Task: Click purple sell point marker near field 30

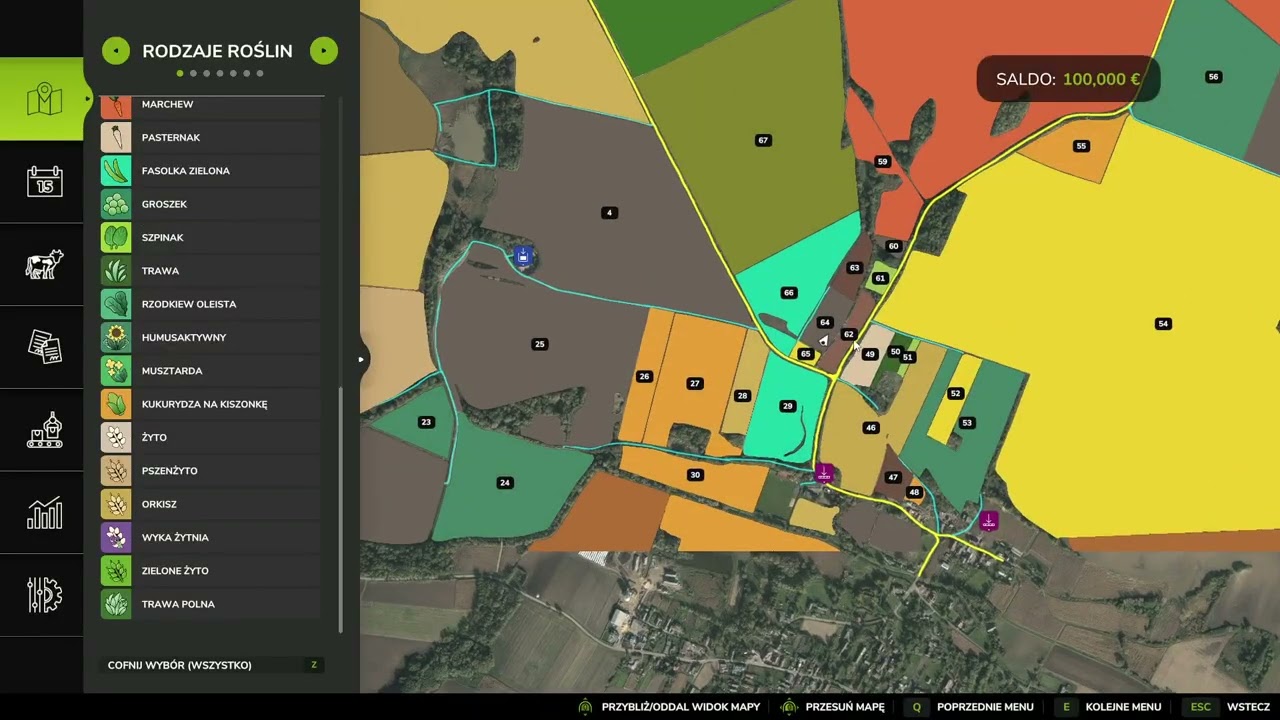Action: point(824,472)
